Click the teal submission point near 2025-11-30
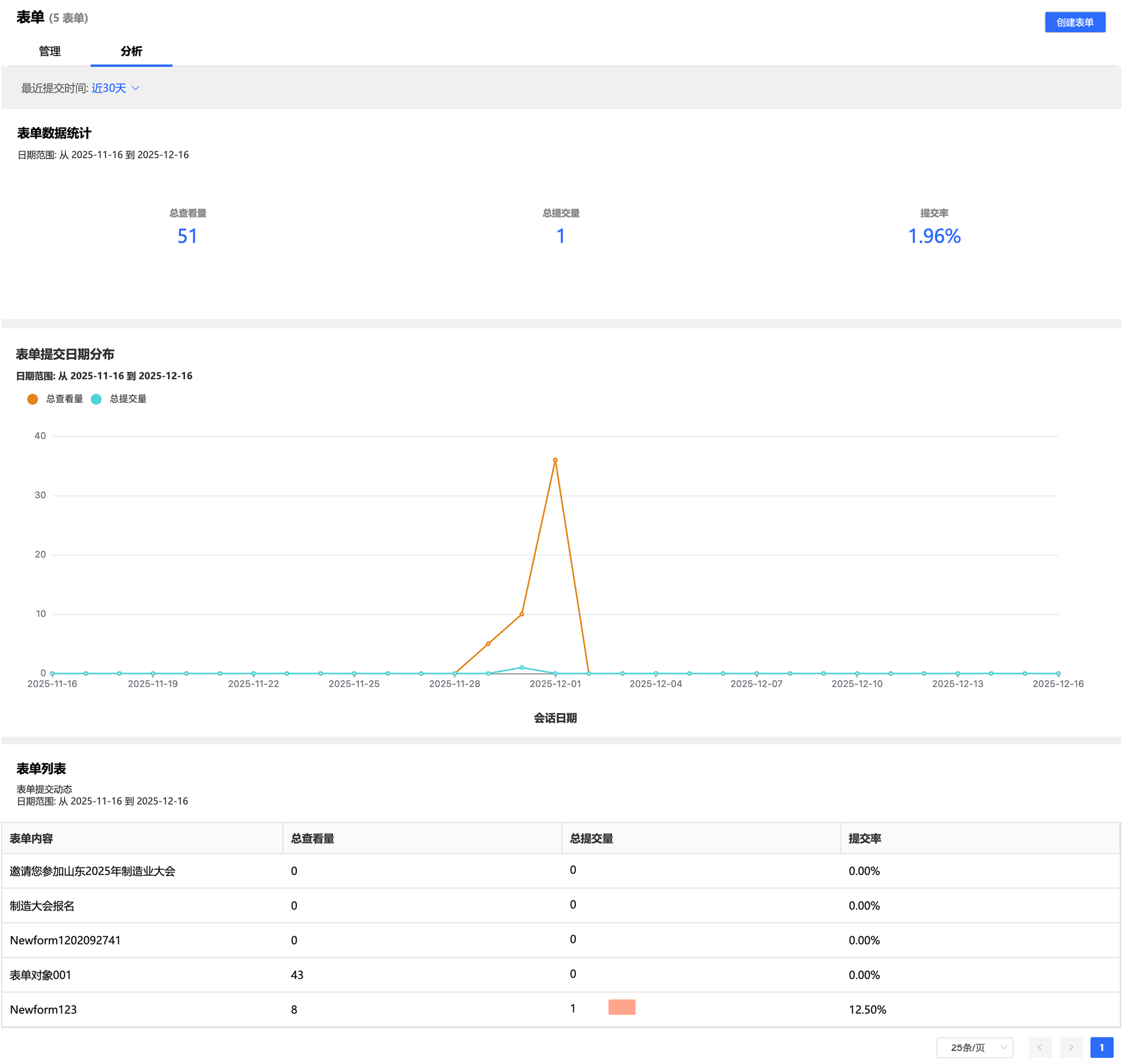1125x1064 pixels. point(521,667)
